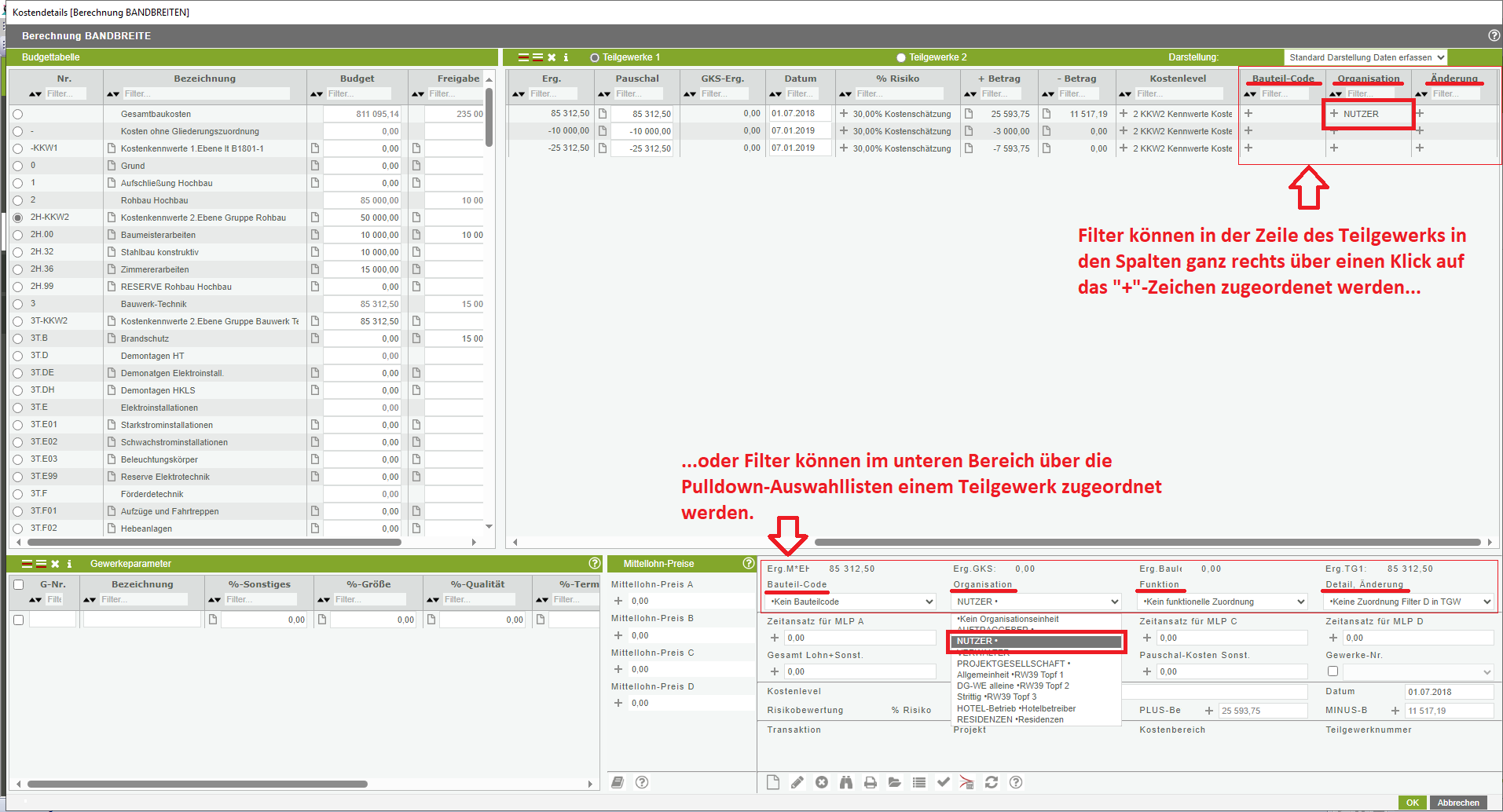Open the Funktion dropdown
Viewport: 1503px width, 812px height.
click(1222, 602)
